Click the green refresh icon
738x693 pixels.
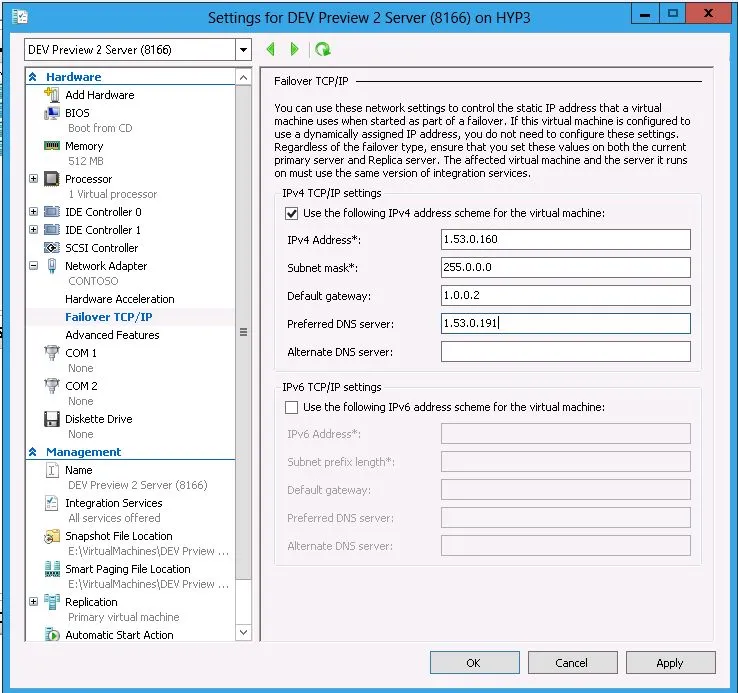(x=323, y=49)
